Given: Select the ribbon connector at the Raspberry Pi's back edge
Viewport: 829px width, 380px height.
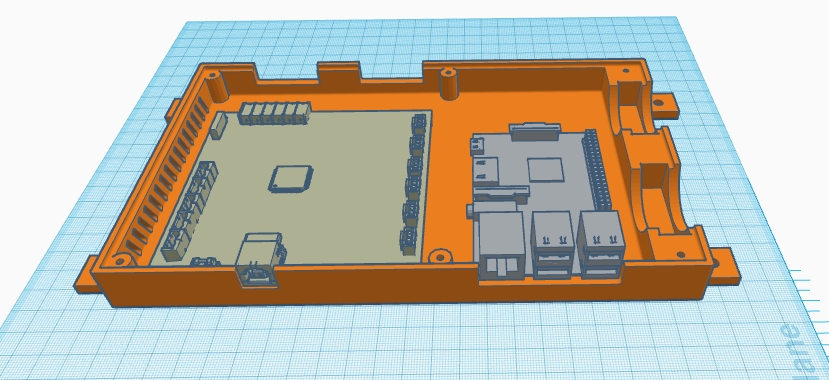Looking at the screenshot, I should (x=534, y=131).
